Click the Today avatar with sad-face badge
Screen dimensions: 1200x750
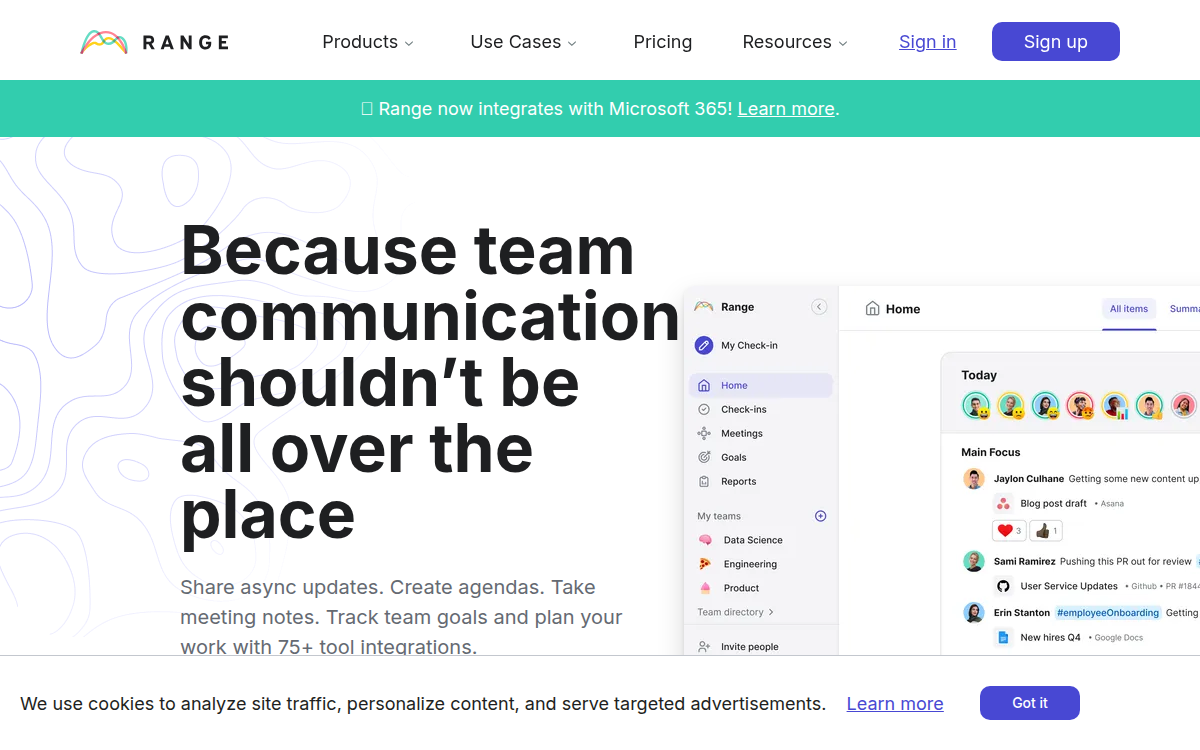point(1012,405)
